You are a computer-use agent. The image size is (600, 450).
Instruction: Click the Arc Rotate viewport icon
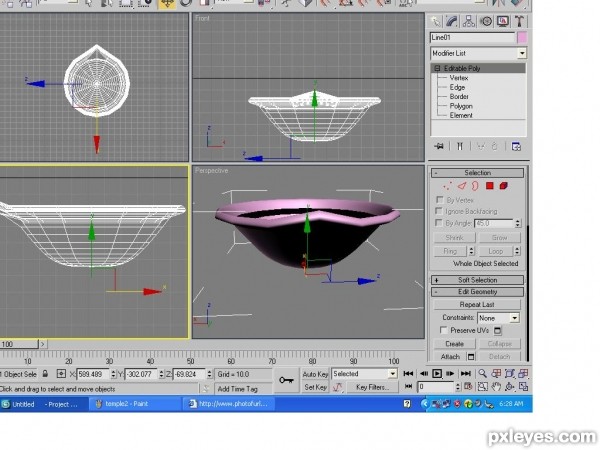(x=509, y=387)
